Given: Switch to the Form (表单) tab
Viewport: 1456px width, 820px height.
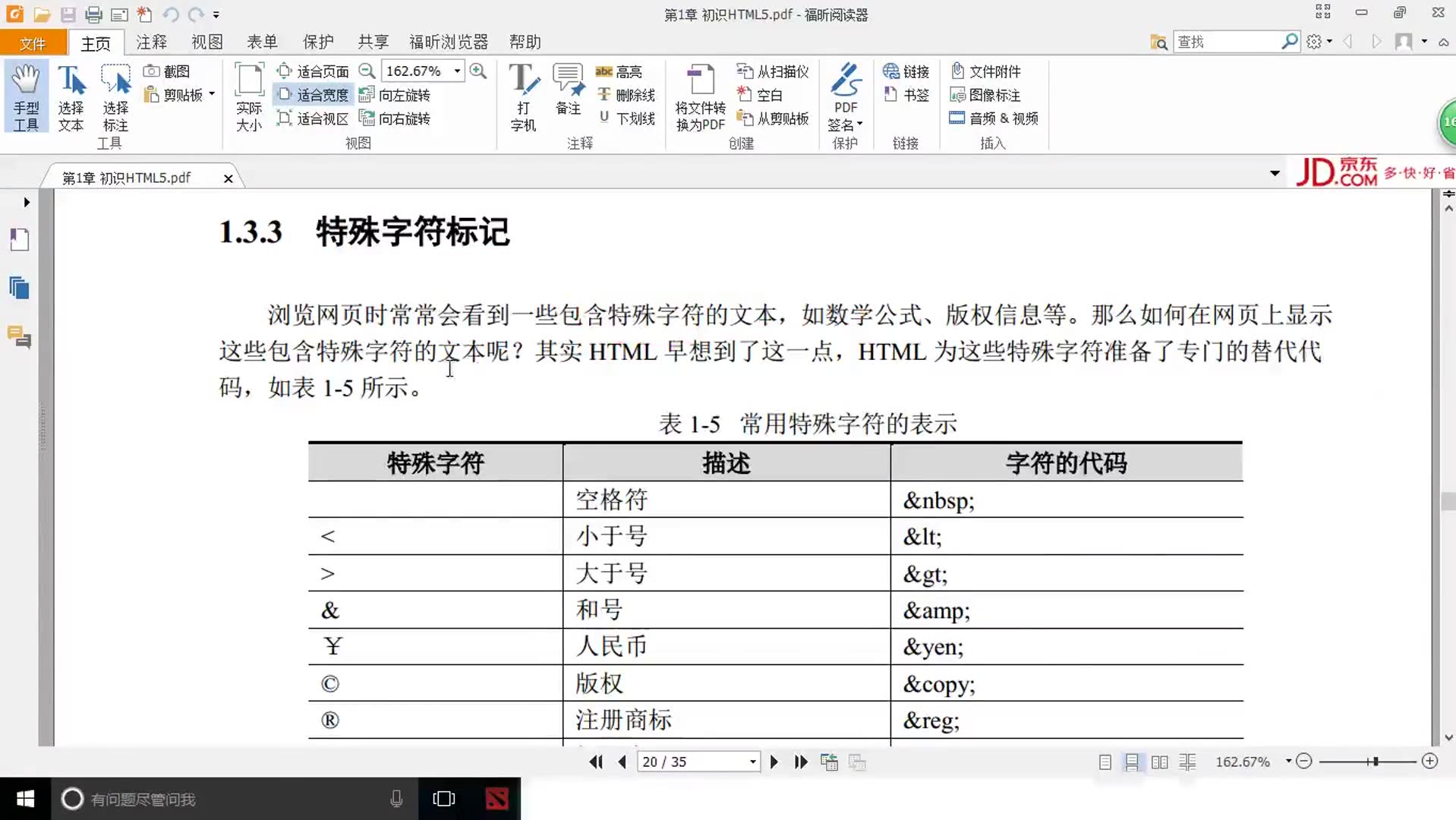Looking at the screenshot, I should pos(263,42).
